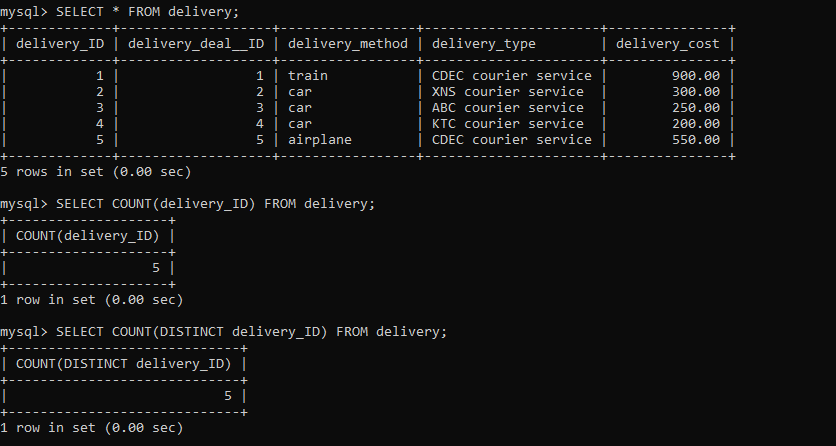
Task: Click the airplane delivery method cell
Action: tap(320, 140)
